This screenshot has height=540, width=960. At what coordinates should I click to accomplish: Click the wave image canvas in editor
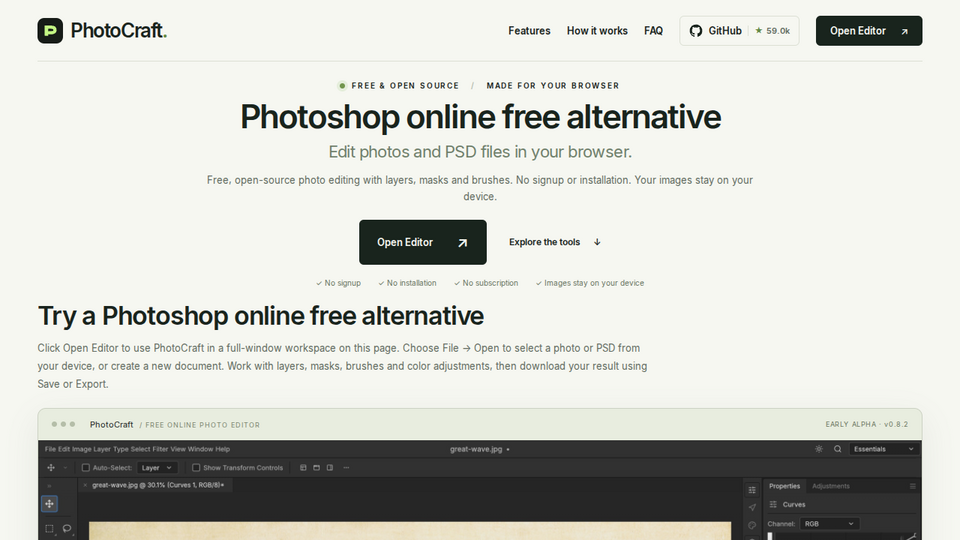coord(410,531)
